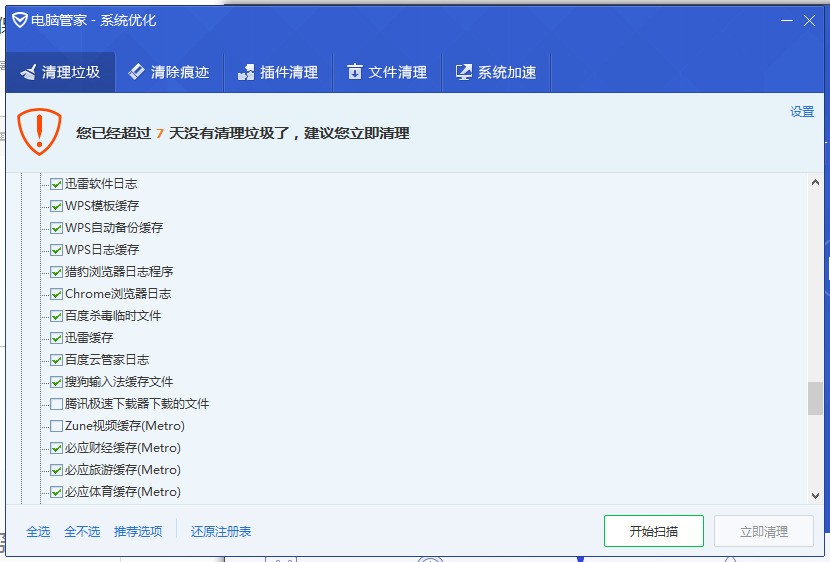Uncheck 迅雷软件日志 checkbox

(56, 184)
